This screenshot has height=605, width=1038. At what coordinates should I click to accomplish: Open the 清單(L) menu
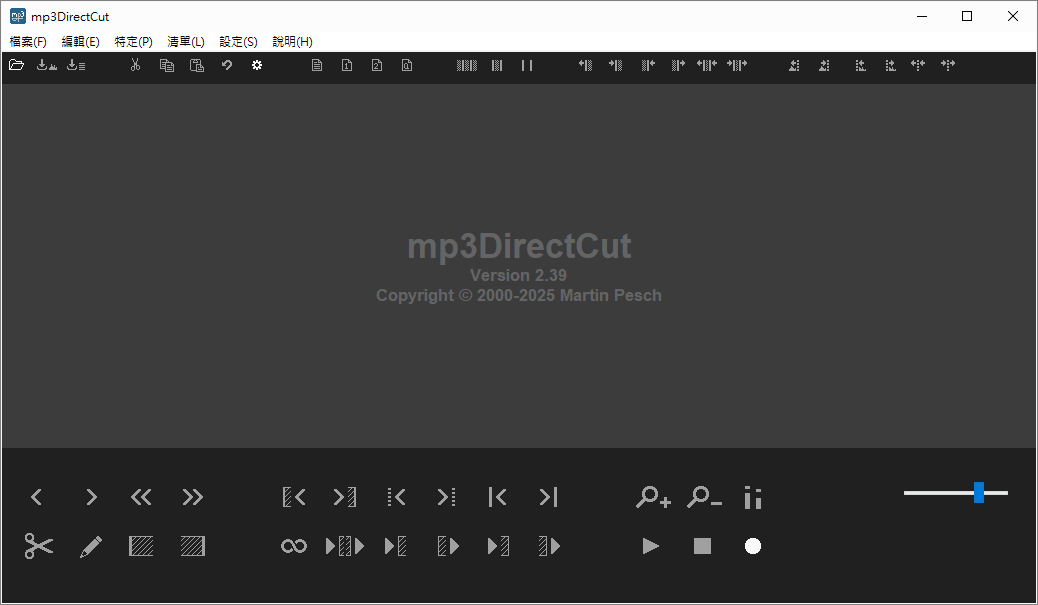[186, 42]
